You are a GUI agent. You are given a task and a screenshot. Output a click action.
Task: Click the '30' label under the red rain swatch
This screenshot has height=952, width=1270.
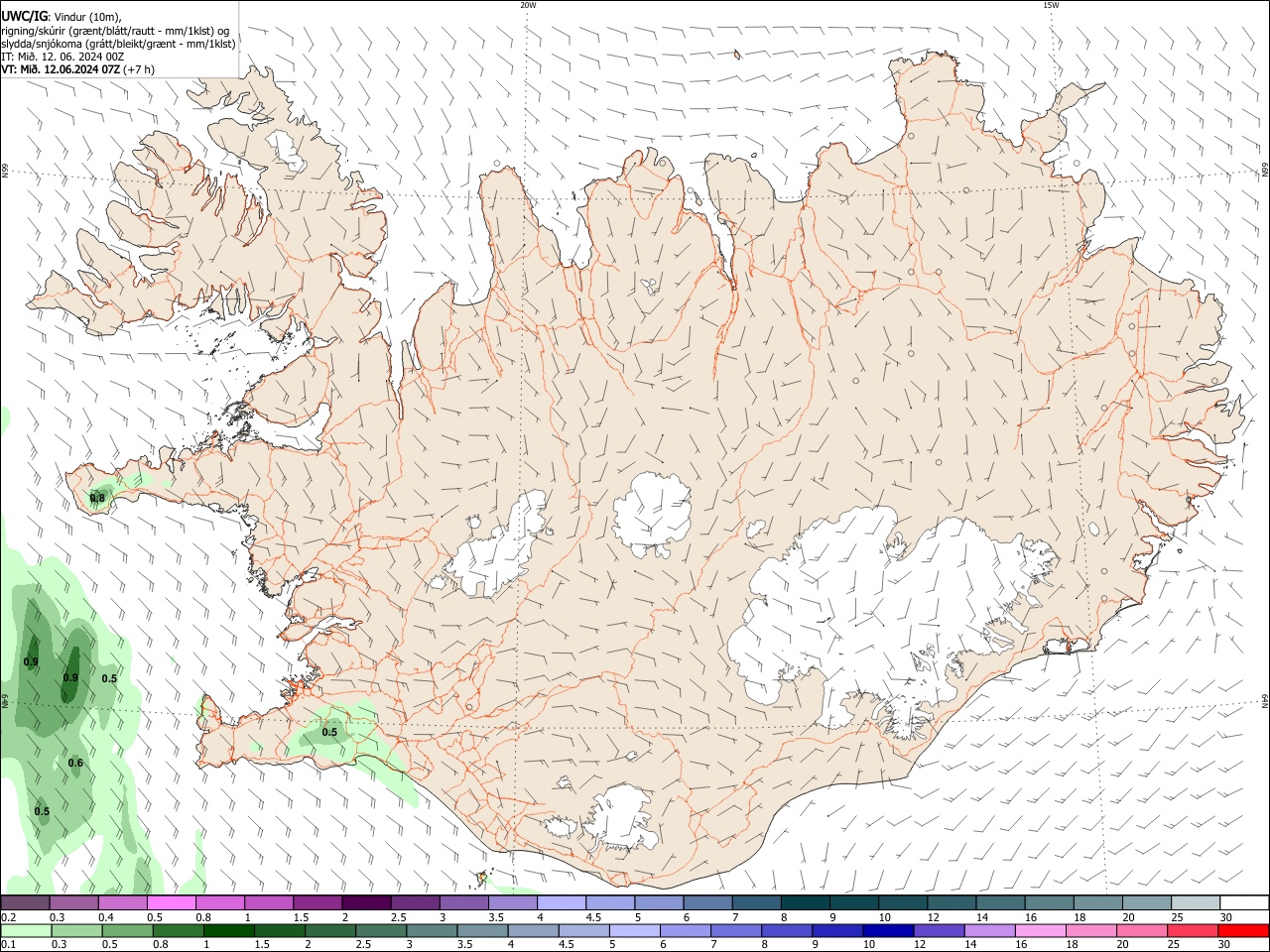click(x=1226, y=945)
